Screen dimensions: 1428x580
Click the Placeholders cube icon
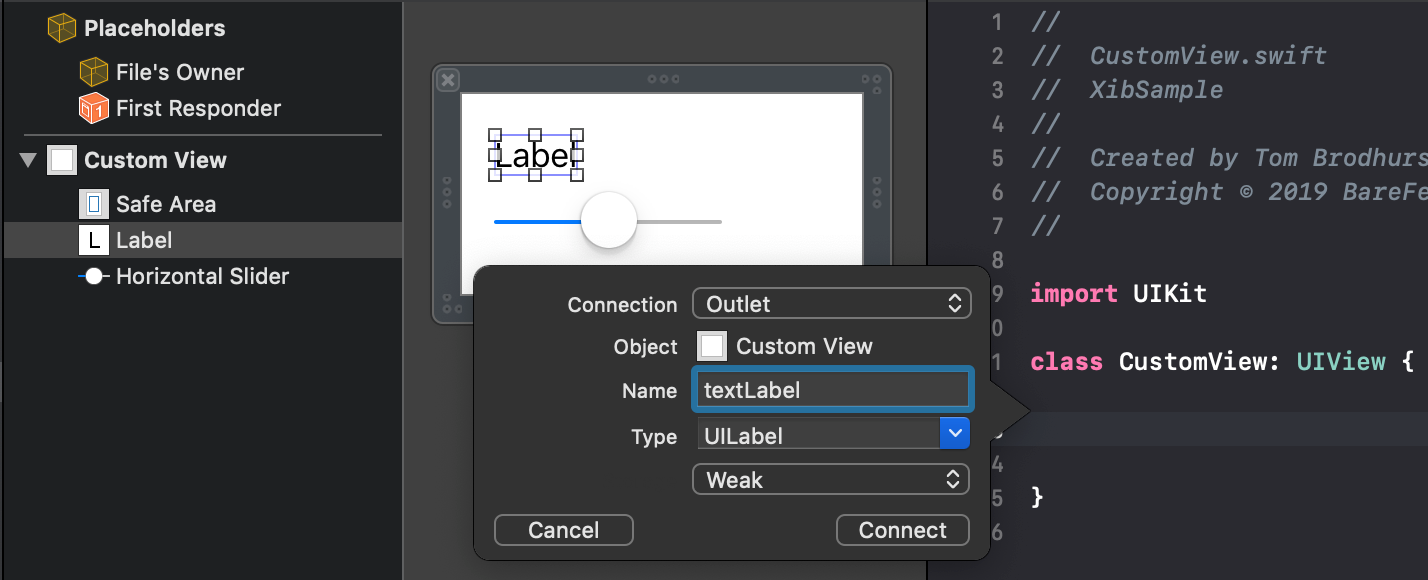[62, 27]
